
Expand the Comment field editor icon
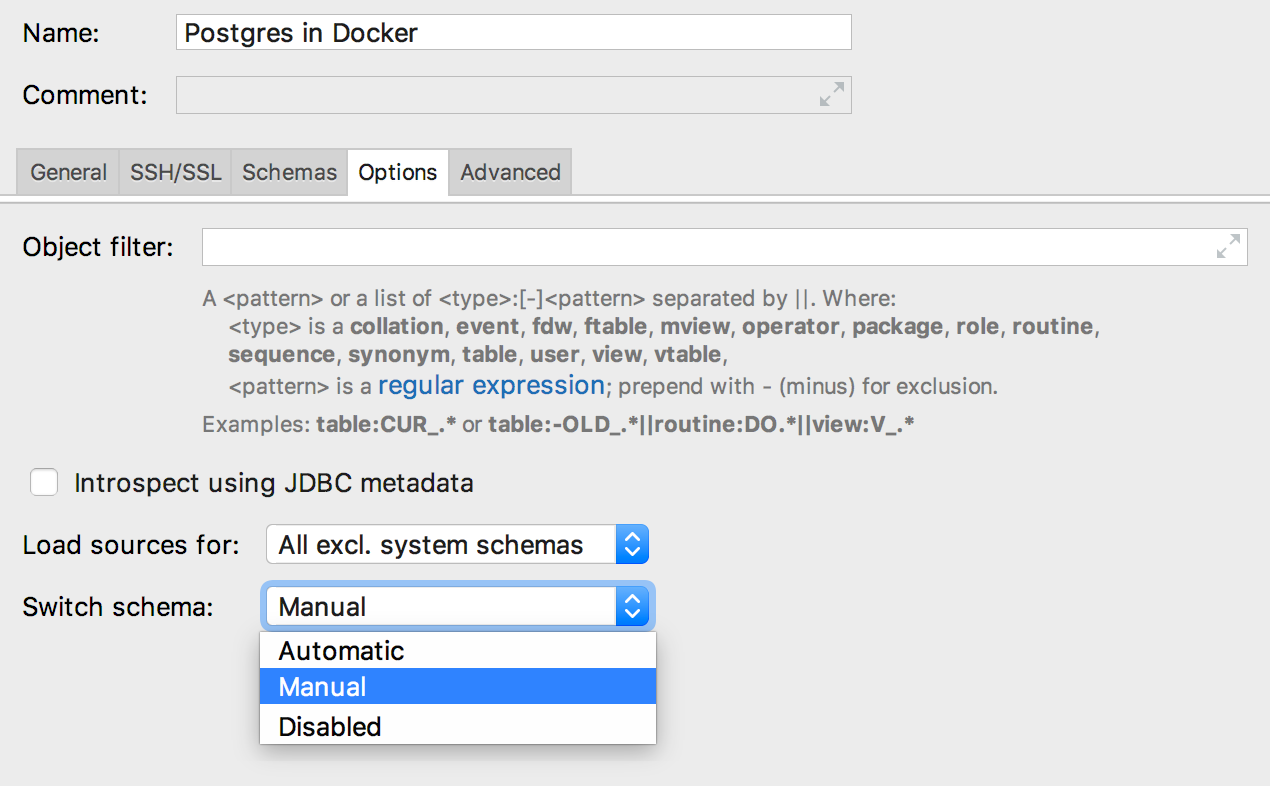pos(831,95)
